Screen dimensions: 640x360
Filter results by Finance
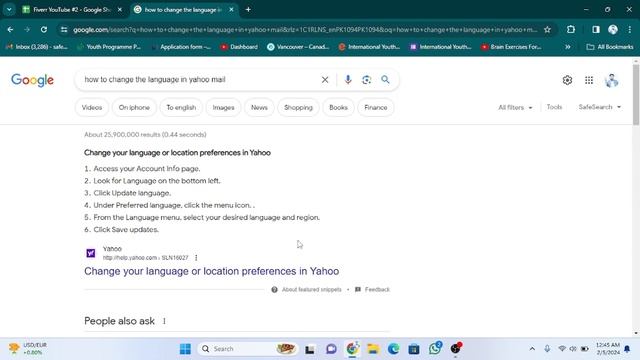pyautogui.click(x=376, y=108)
